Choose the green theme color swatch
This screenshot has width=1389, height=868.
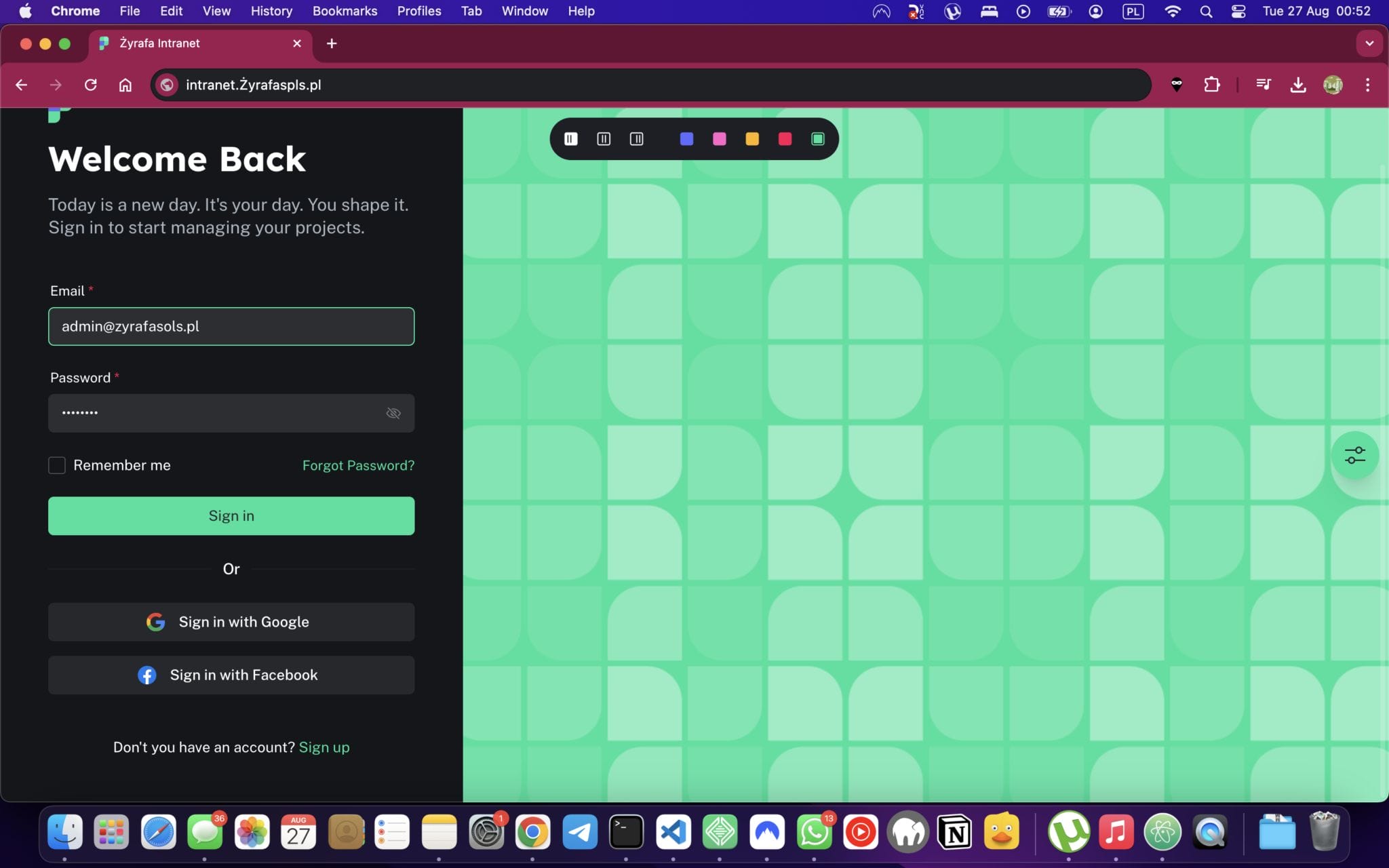(818, 139)
